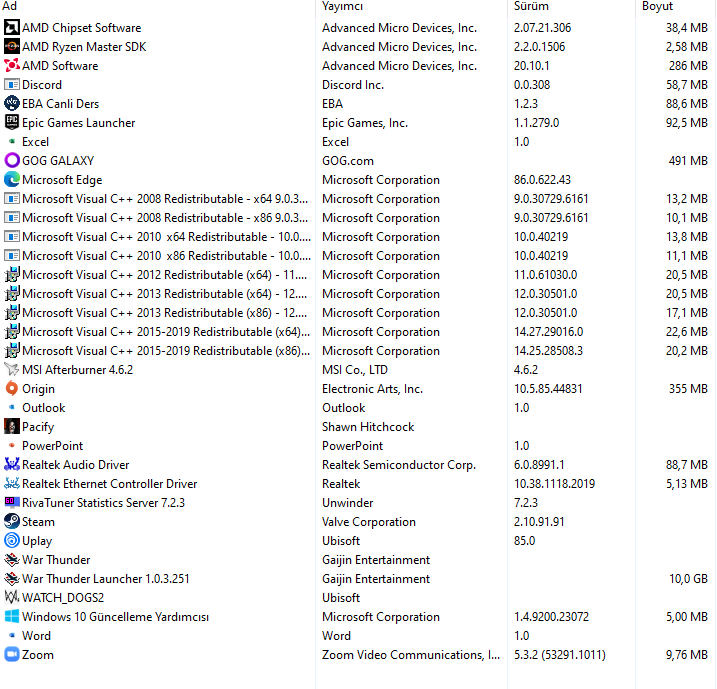Image resolution: width=717 pixels, height=689 pixels.
Task: Click the Visual C++ 2015-2019 (x86) icon
Action: coord(12,351)
